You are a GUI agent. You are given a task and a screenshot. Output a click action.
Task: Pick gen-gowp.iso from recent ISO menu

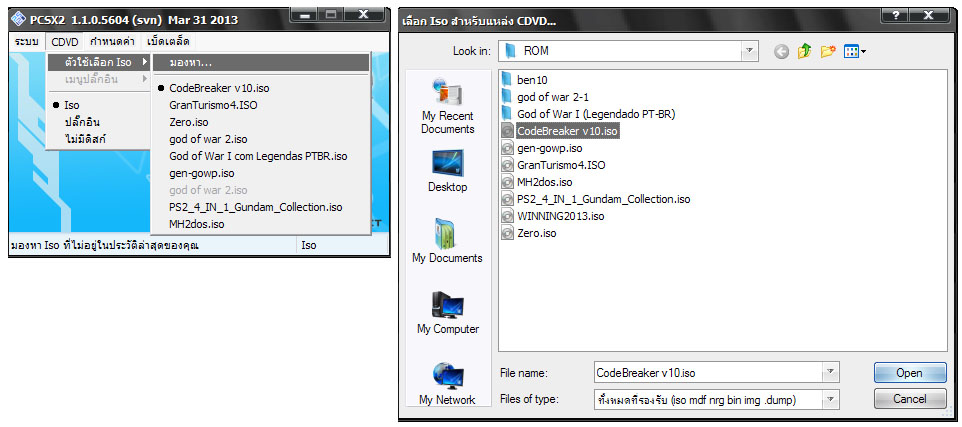(261, 174)
